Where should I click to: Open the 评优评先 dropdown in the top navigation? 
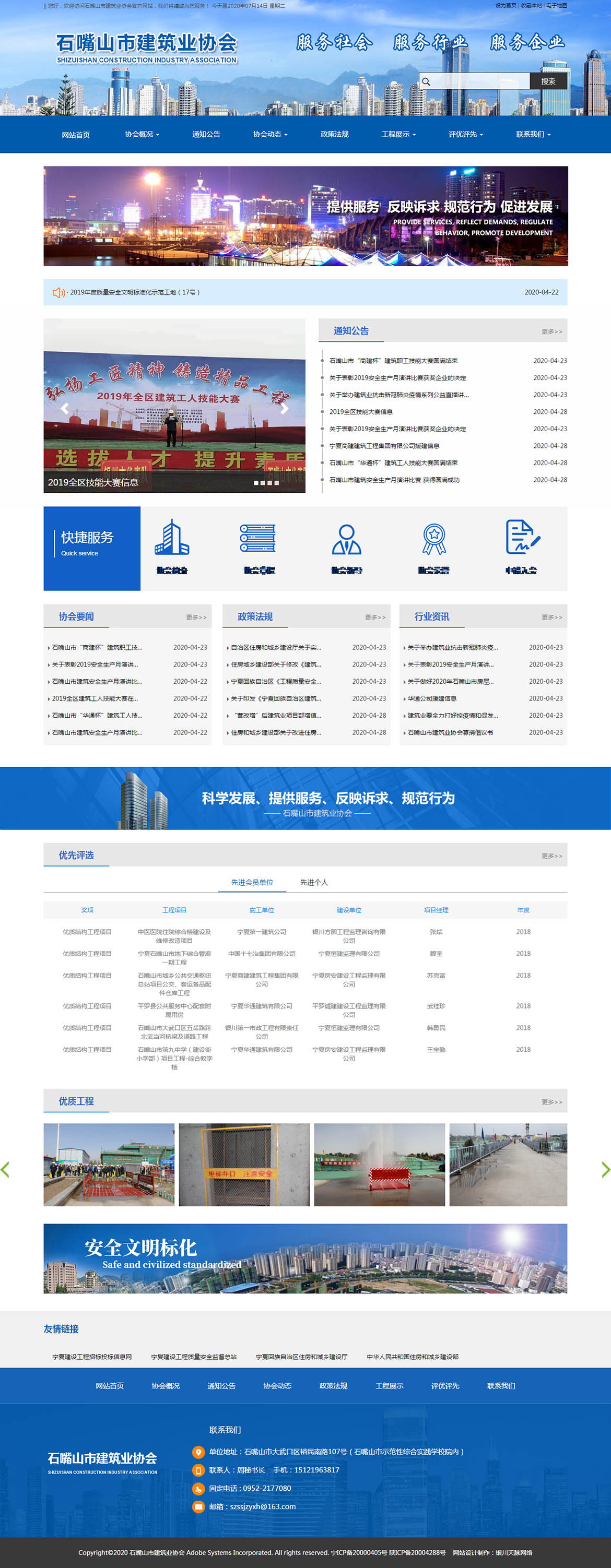click(x=465, y=135)
